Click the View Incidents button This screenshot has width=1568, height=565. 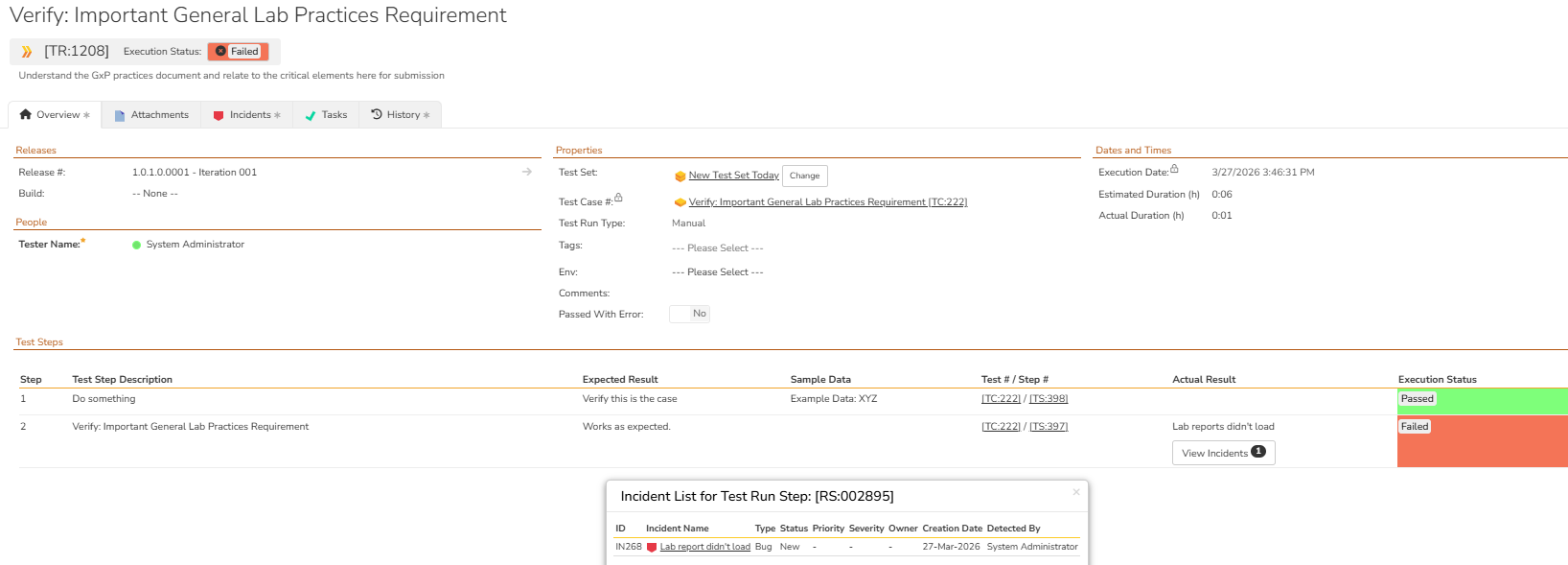pos(1223,453)
